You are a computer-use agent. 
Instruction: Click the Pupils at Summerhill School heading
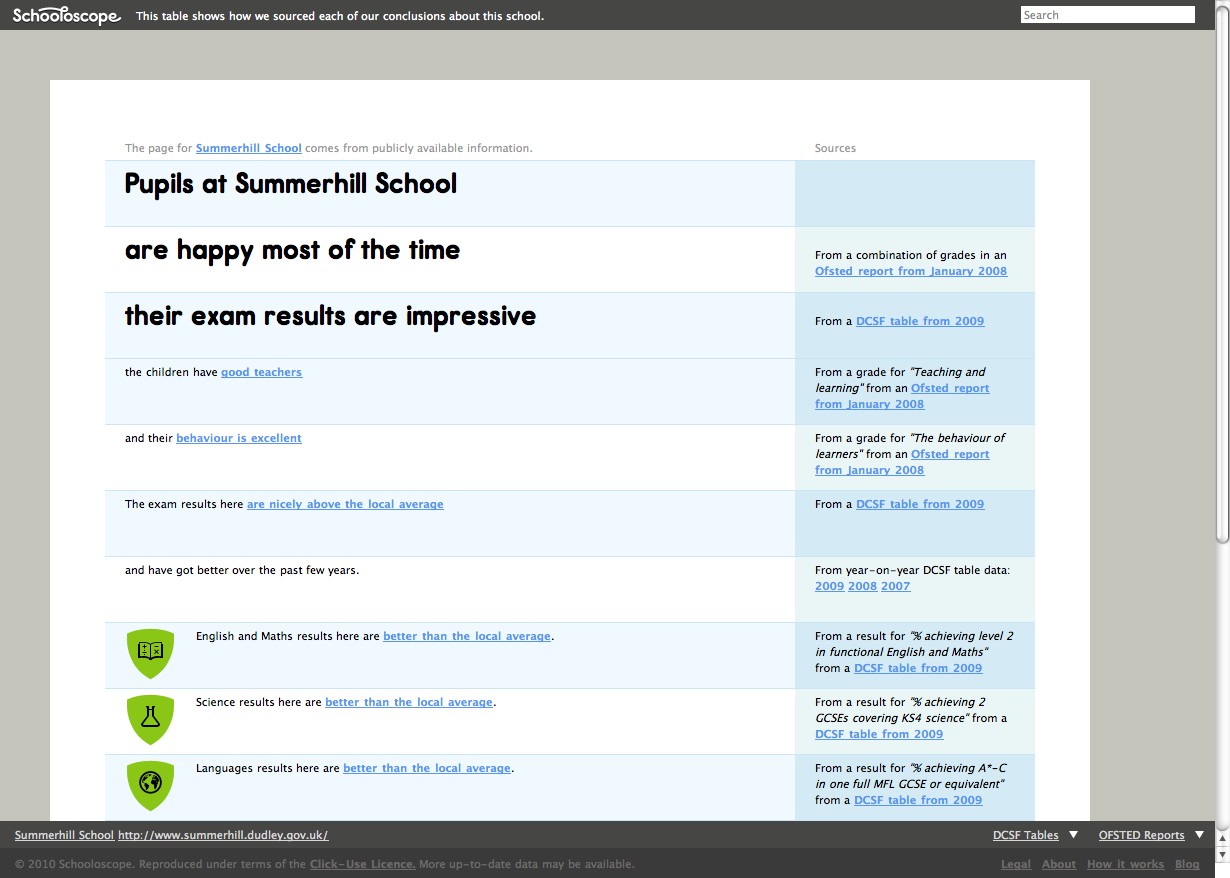pos(291,184)
